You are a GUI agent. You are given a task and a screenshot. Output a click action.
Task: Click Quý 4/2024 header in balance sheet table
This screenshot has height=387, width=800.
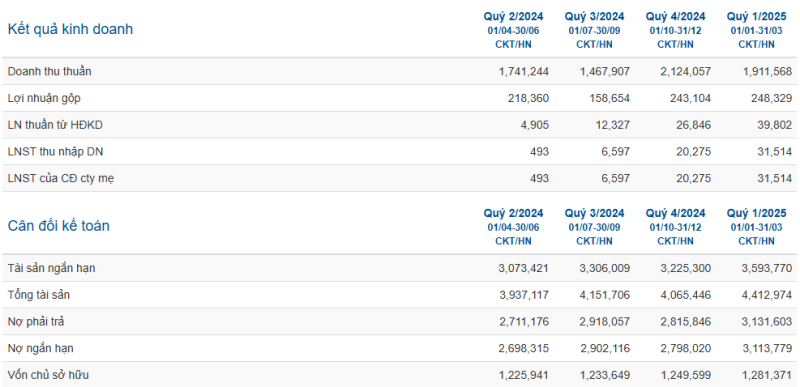coord(676,213)
